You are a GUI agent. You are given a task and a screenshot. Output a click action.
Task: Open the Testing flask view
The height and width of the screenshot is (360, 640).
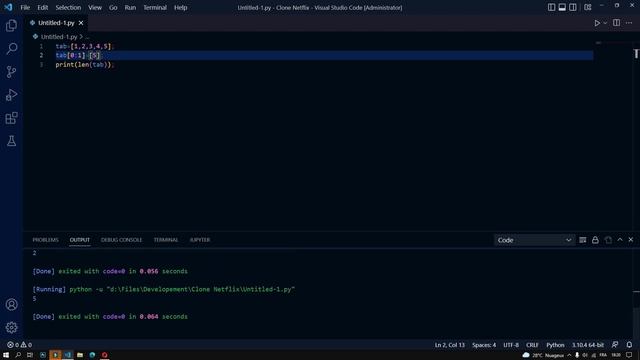[11, 141]
